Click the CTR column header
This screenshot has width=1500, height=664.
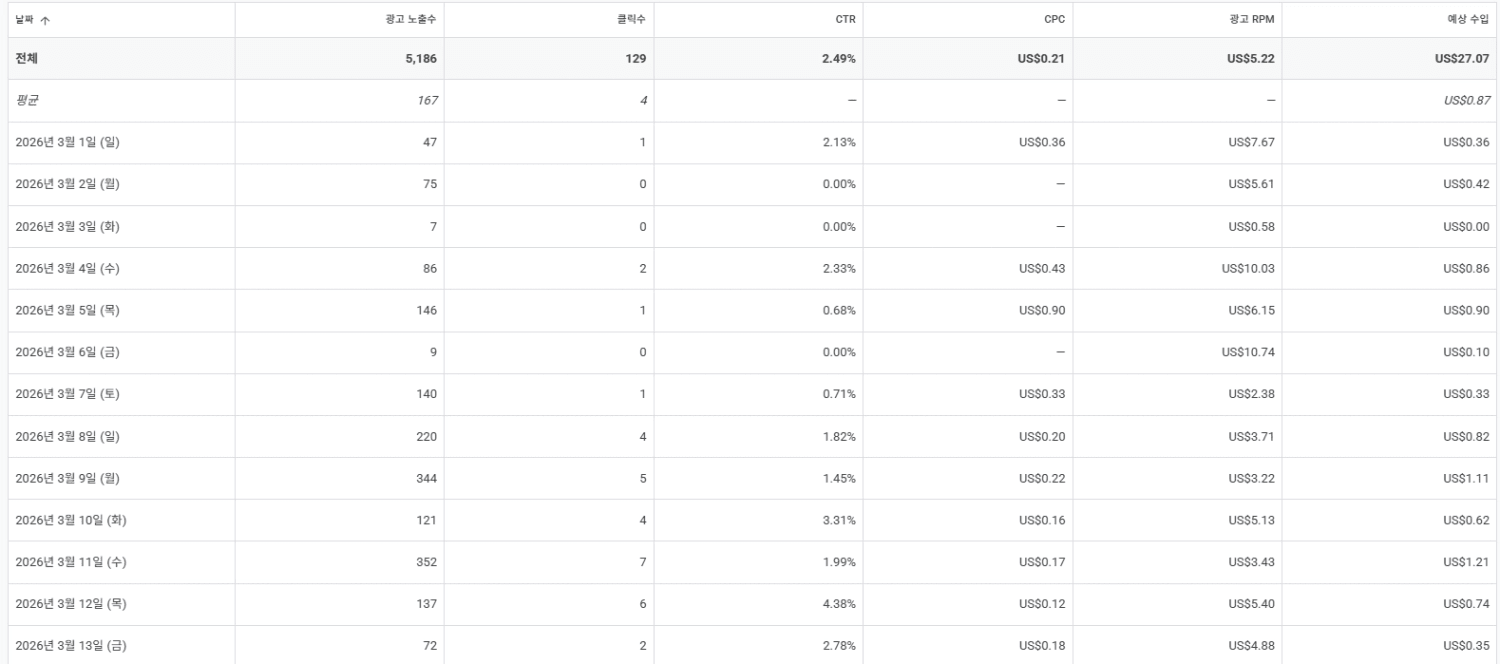pos(845,19)
